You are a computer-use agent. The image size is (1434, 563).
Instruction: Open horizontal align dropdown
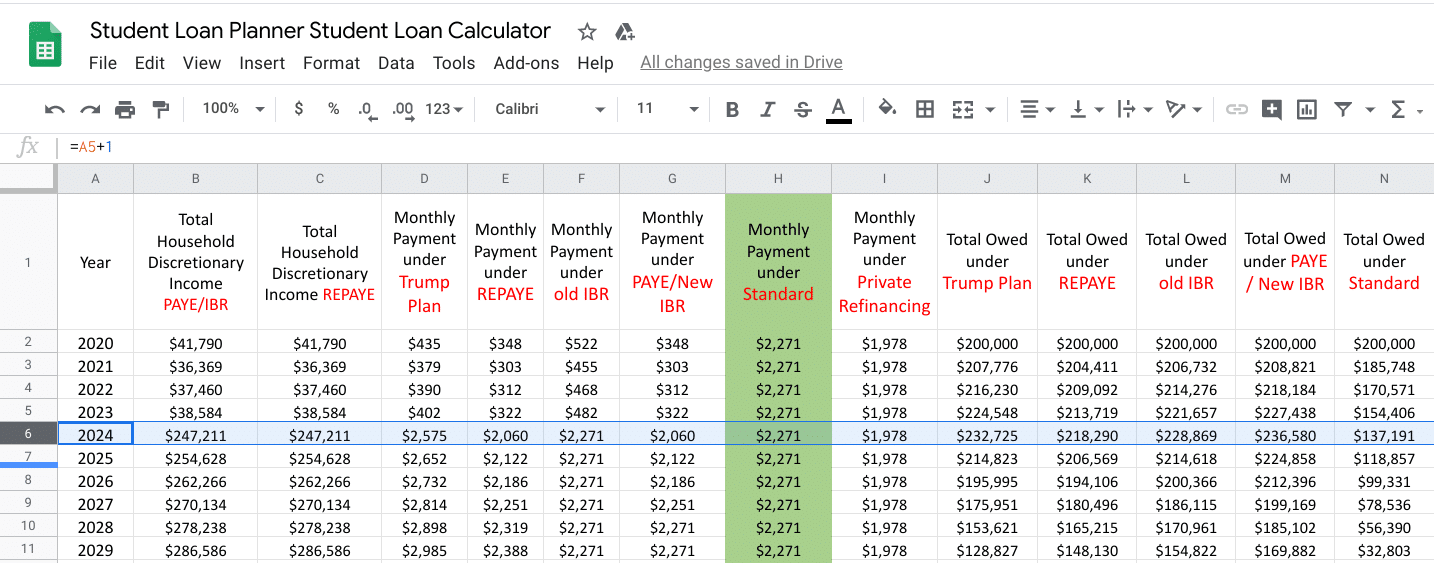1037,109
